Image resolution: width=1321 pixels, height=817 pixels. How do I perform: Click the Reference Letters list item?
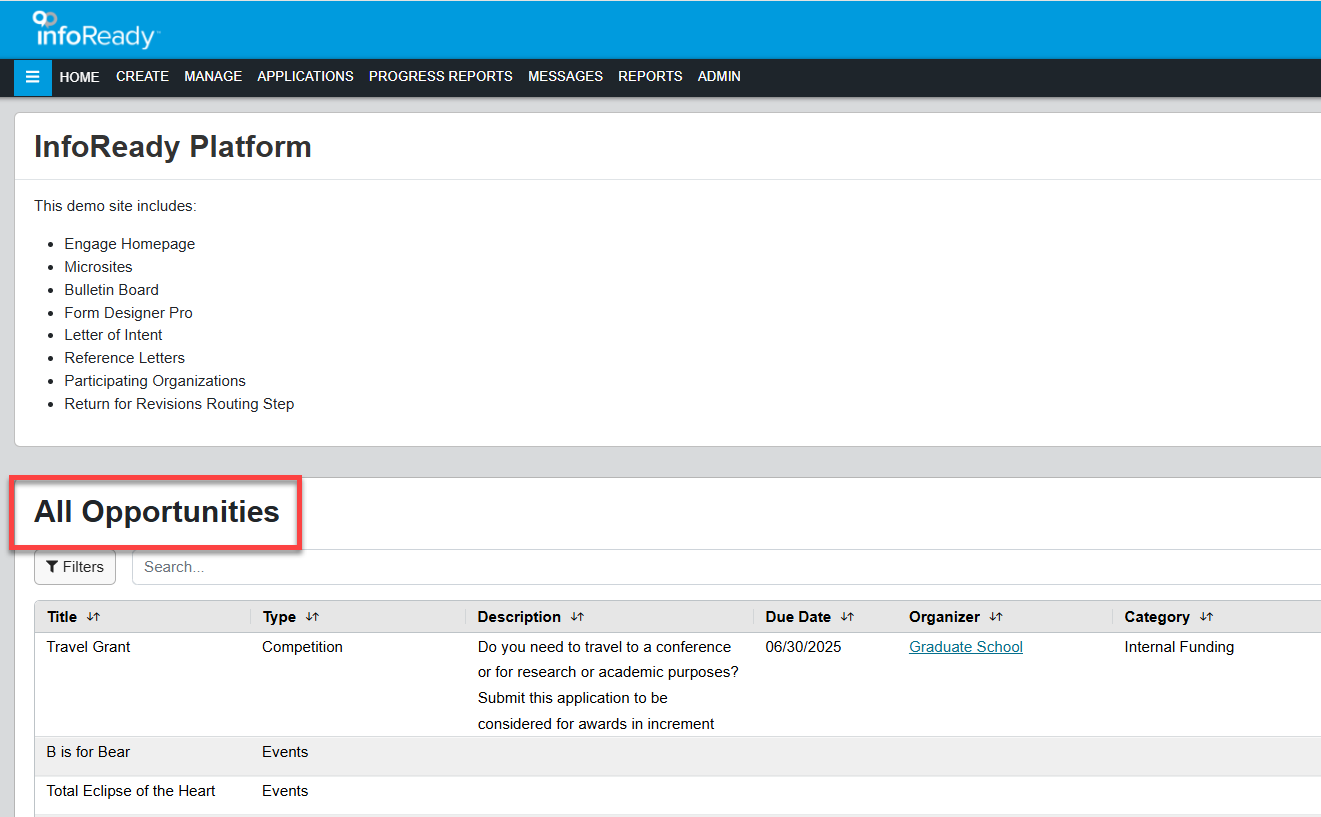pos(124,358)
